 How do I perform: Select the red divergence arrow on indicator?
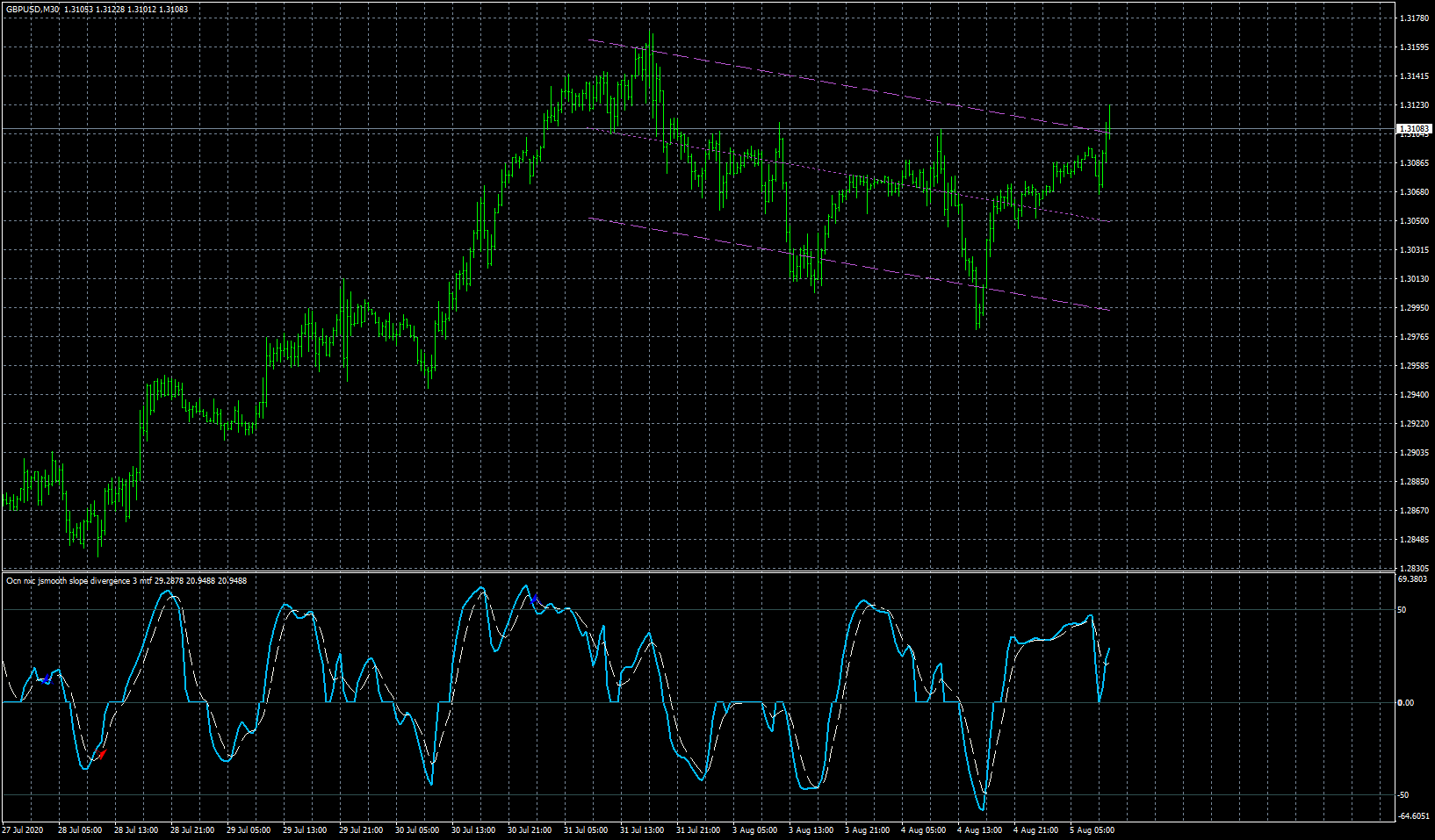click(101, 754)
